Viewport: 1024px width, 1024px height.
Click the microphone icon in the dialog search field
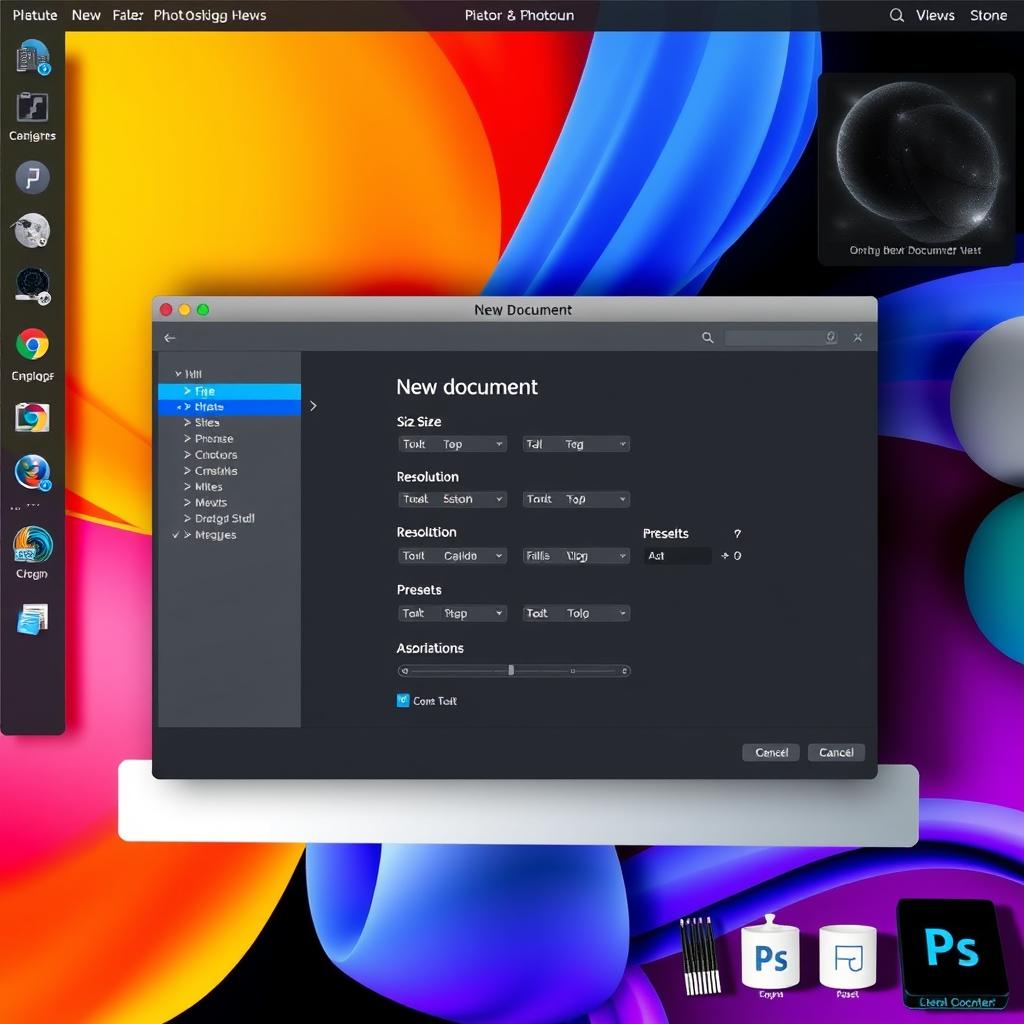pos(831,337)
